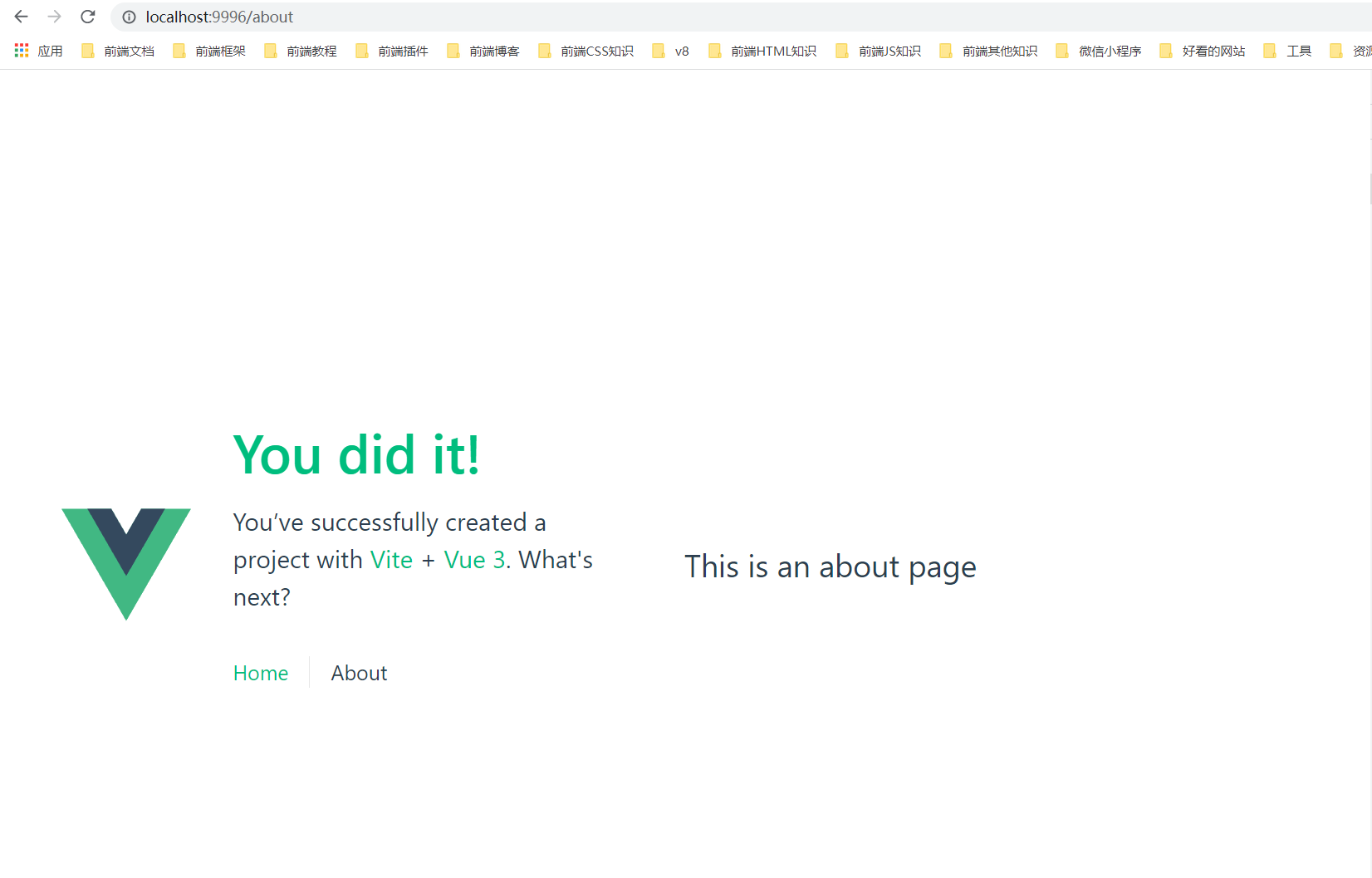Screen dimensions: 1372x878
Task: Expand the 前端教程 bookmark folder
Action: pyautogui.click(x=301, y=51)
